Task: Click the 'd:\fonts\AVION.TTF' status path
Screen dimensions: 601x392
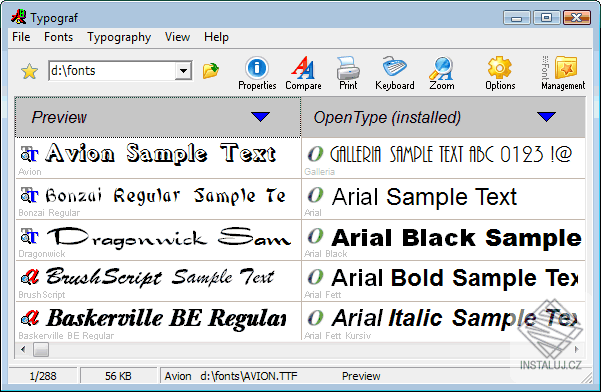Action: pos(248,376)
